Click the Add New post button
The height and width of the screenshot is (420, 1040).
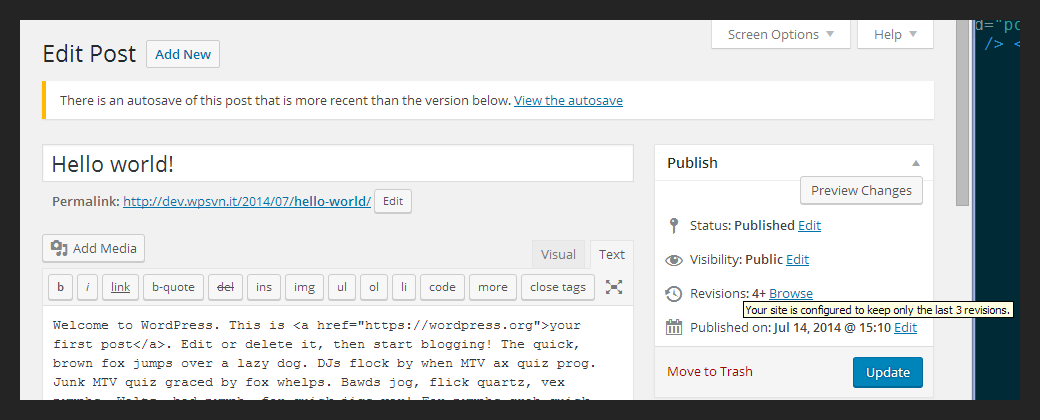[x=183, y=54]
